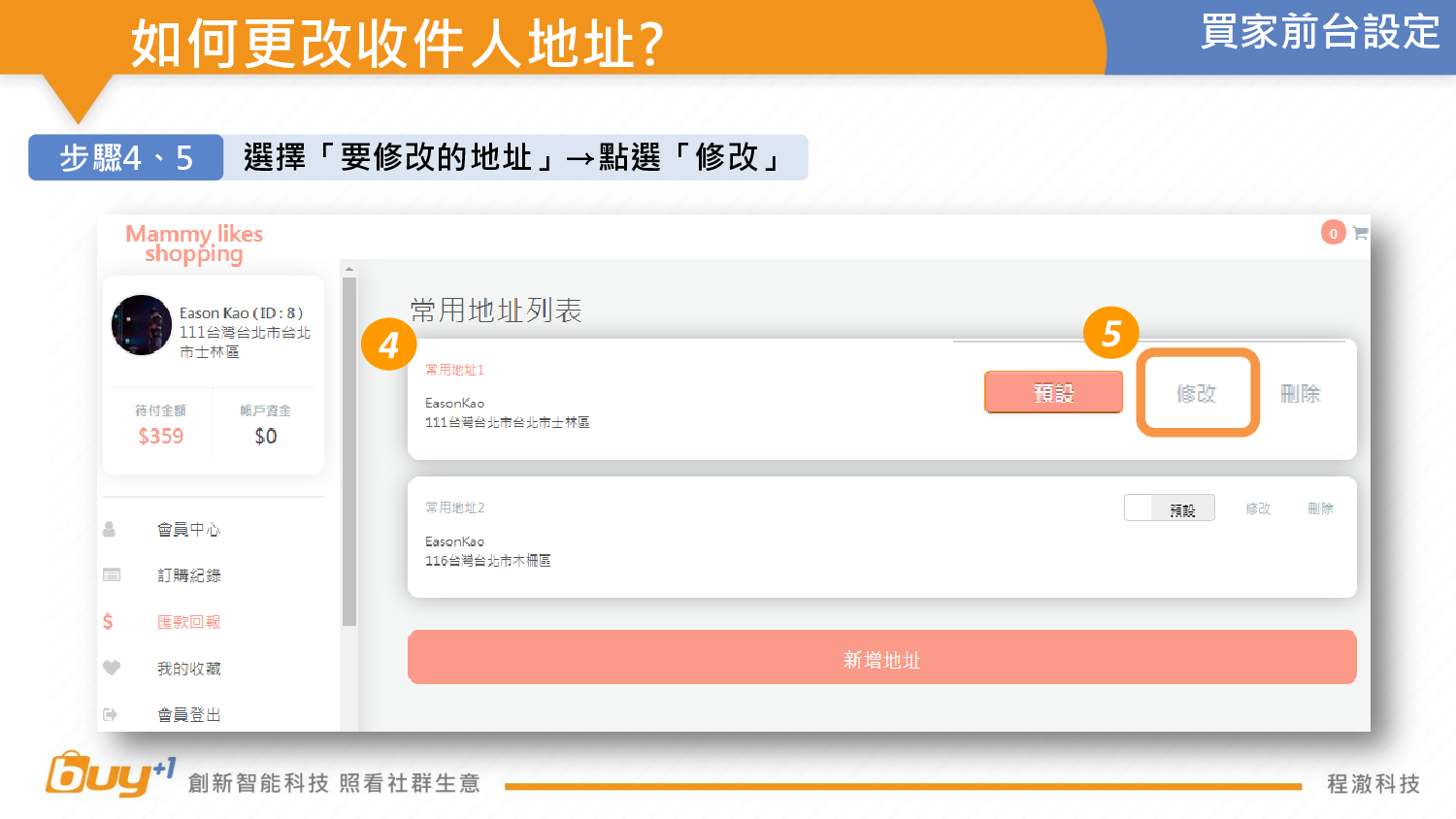Click the 會員登出 logout icon

(111, 714)
